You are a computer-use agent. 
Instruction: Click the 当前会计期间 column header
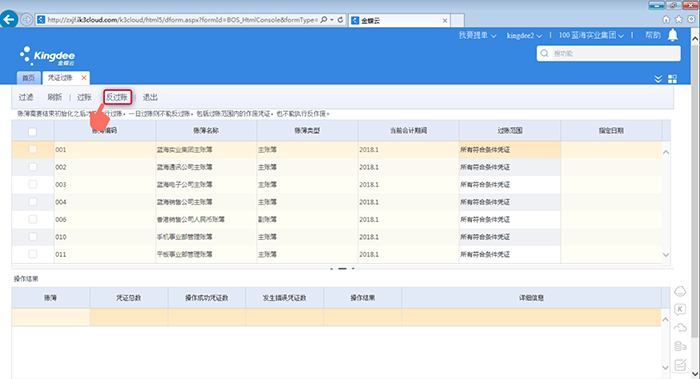tap(408, 131)
